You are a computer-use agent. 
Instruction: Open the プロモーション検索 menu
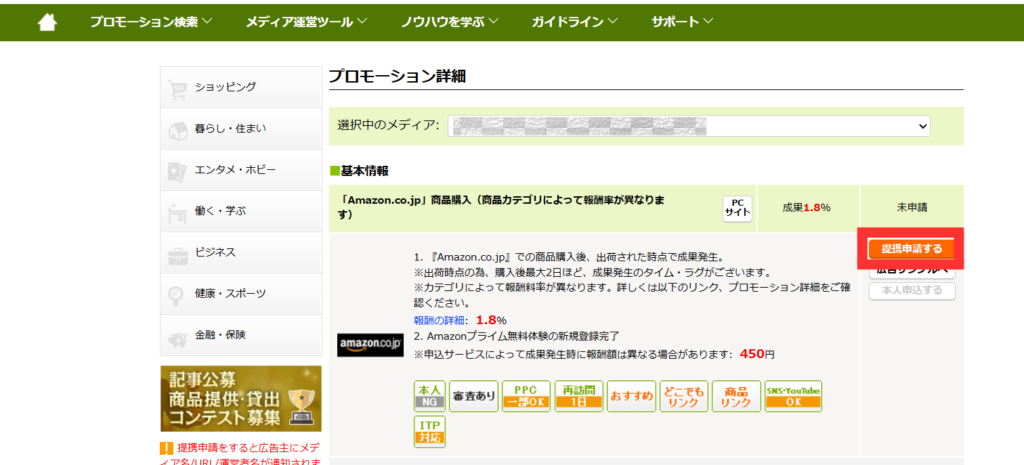pos(151,22)
